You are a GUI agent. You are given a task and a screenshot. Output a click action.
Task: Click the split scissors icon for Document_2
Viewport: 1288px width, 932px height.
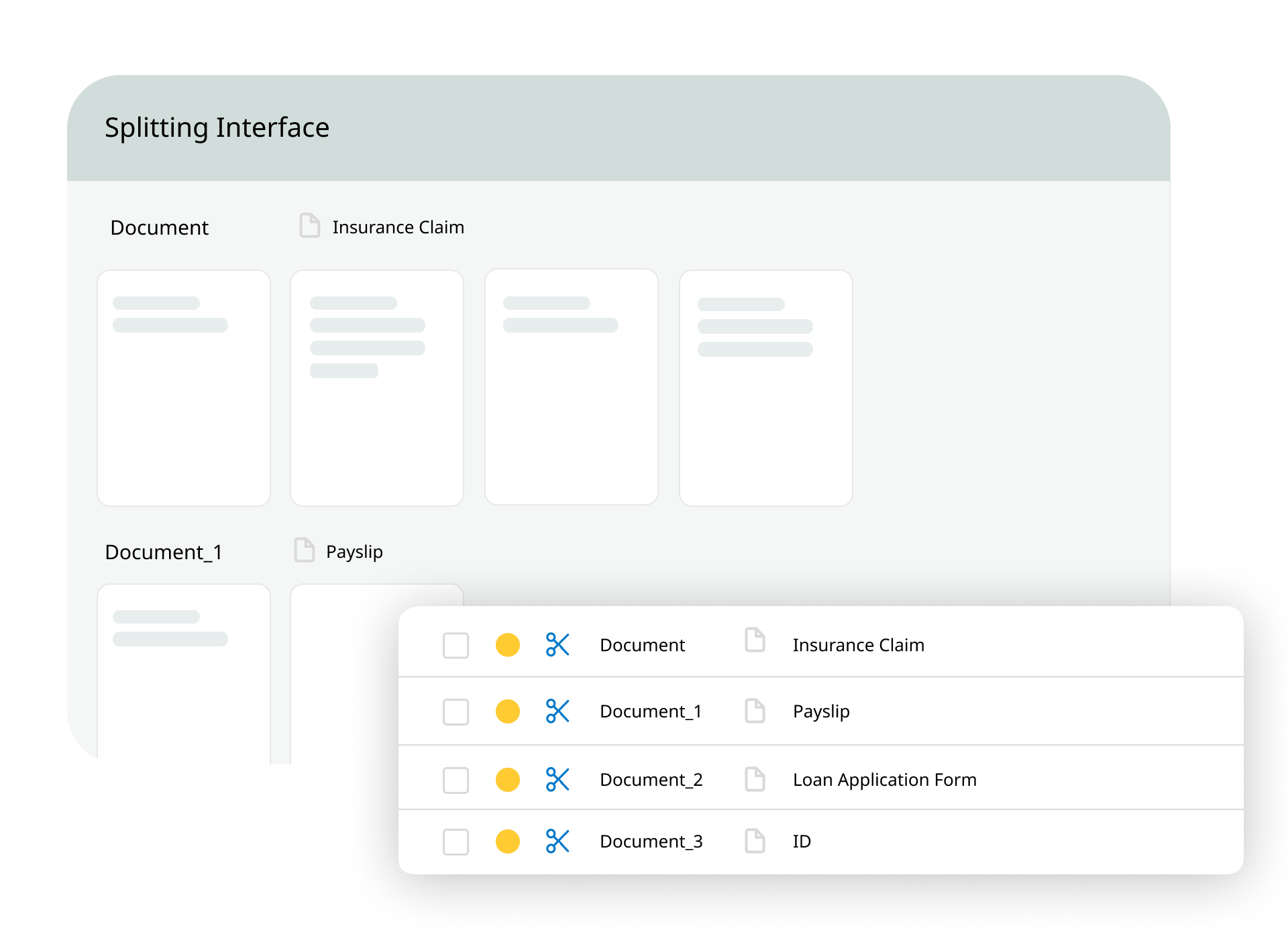tap(557, 780)
